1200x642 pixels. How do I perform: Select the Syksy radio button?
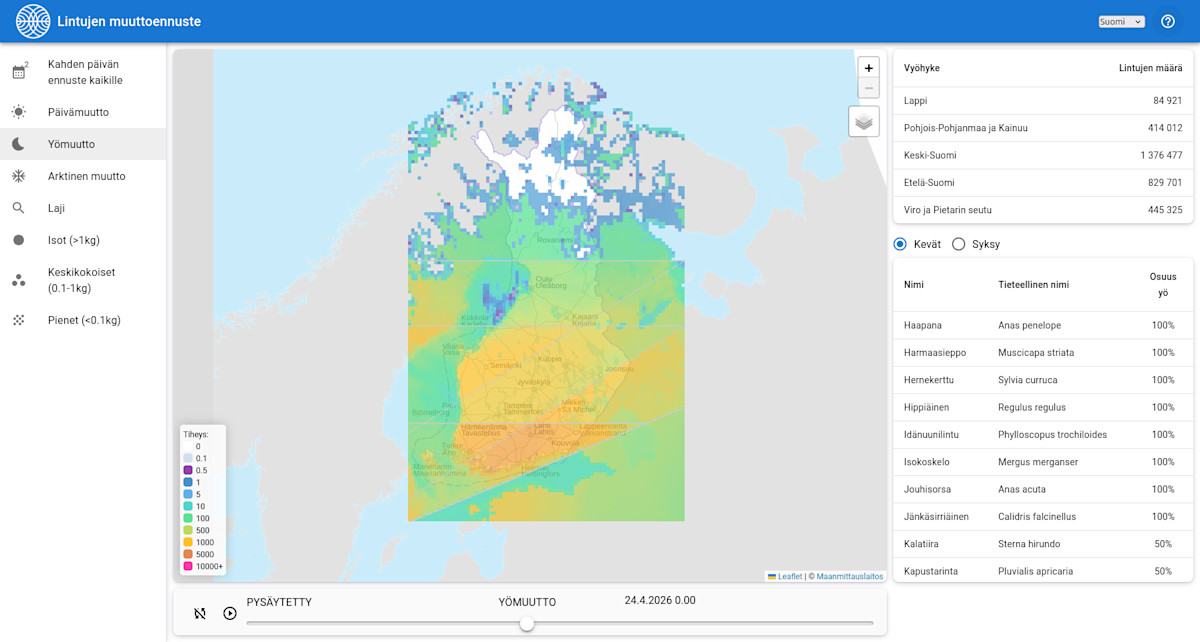958,244
